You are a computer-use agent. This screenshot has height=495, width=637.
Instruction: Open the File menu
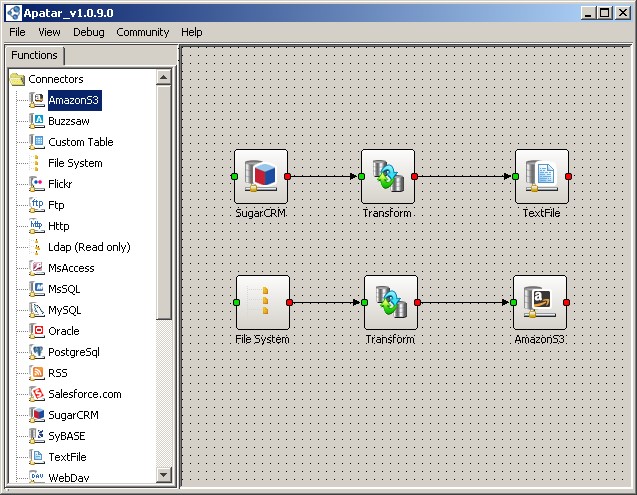(17, 32)
